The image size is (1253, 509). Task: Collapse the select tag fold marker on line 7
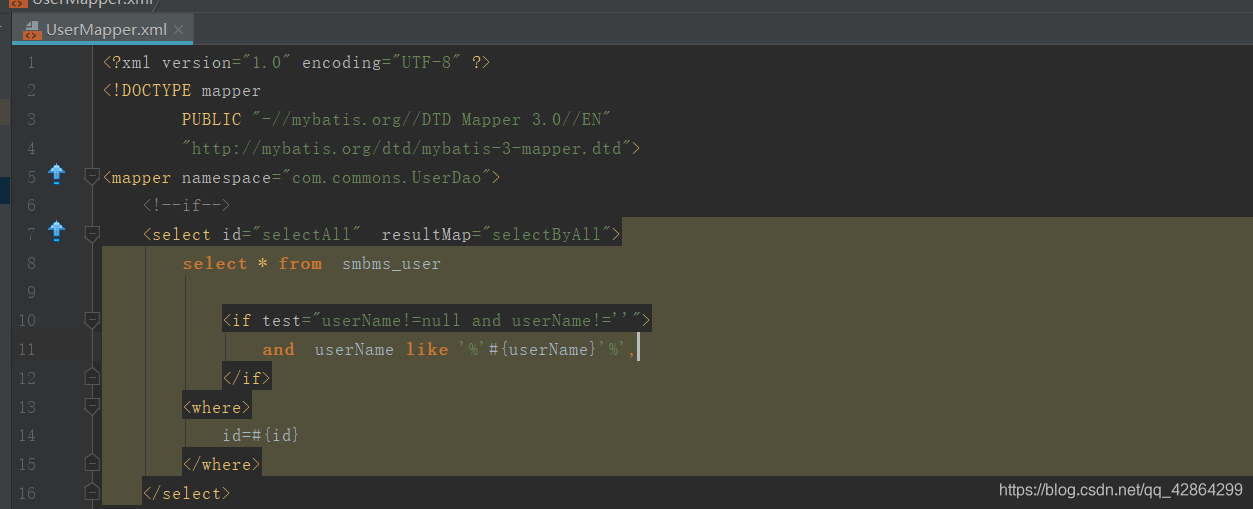pos(92,234)
